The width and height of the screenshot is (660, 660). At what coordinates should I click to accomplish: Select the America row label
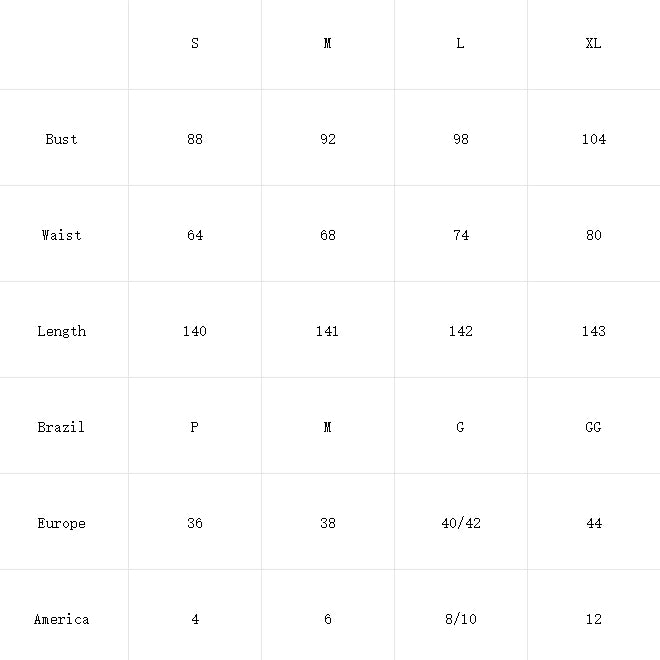pyautogui.click(x=61, y=619)
